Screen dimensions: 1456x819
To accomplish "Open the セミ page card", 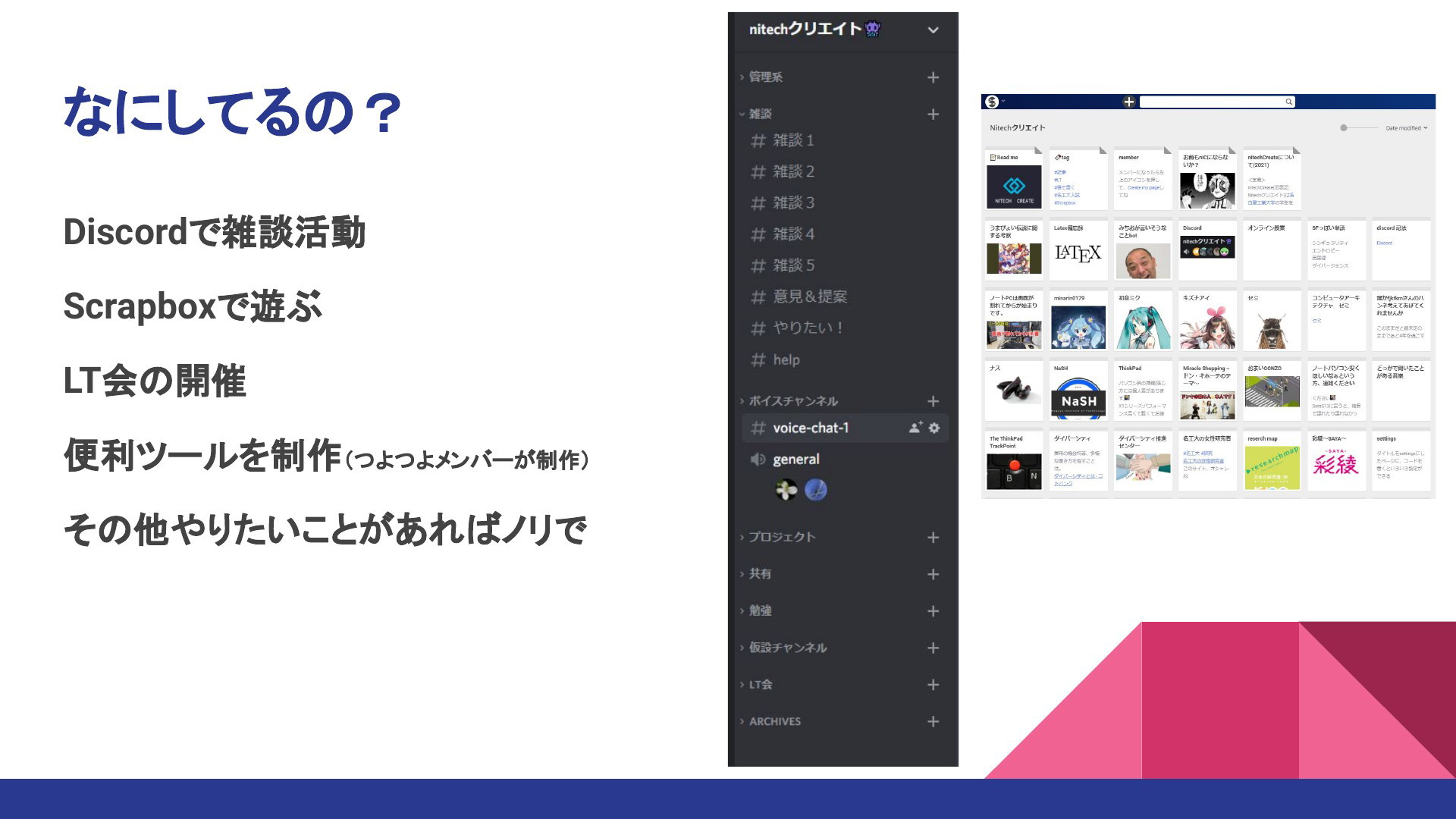I will tap(1272, 320).
